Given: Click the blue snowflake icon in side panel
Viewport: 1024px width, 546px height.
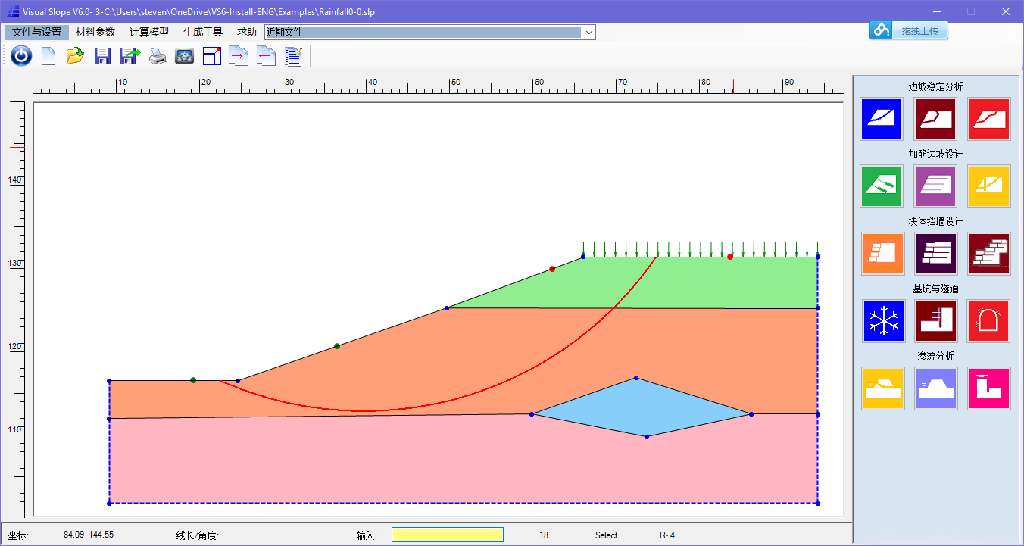Looking at the screenshot, I should pos(883,321).
